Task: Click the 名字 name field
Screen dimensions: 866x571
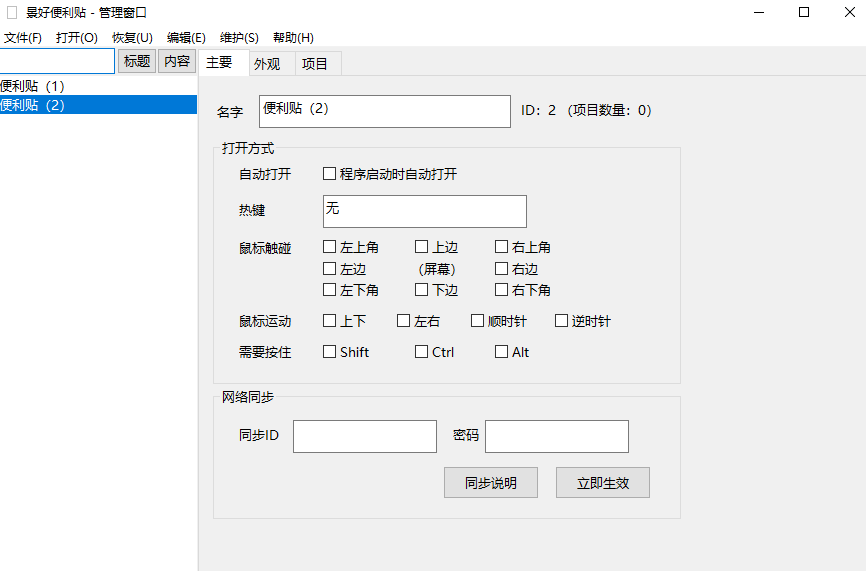Action: pyautogui.click(x=384, y=112)
